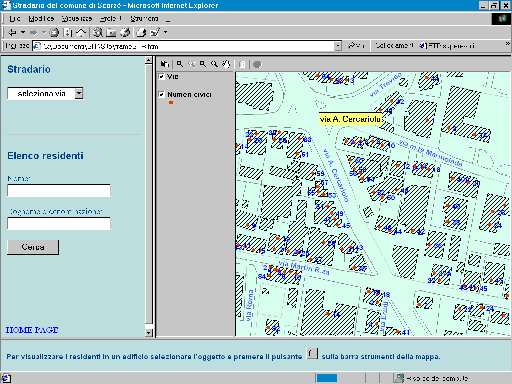This screenshot has height=384, width=512.
Task: Click the Collegamenti links label
Action: pos(394,45)
